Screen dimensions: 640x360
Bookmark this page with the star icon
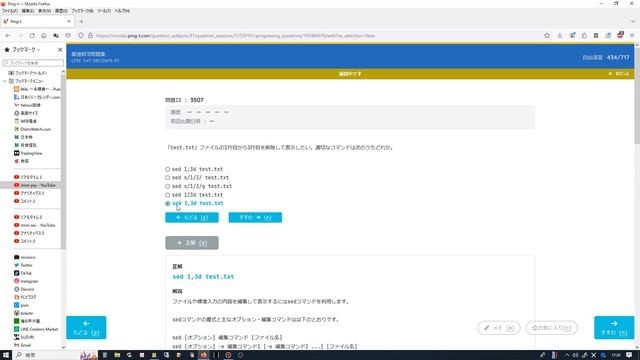[547, 36]
